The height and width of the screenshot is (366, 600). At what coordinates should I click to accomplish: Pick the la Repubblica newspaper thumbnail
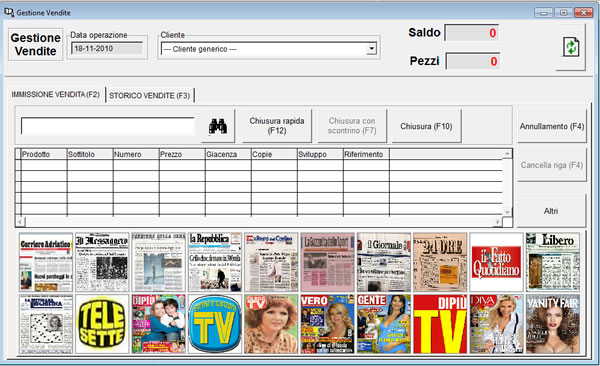[x=215, y=262]
